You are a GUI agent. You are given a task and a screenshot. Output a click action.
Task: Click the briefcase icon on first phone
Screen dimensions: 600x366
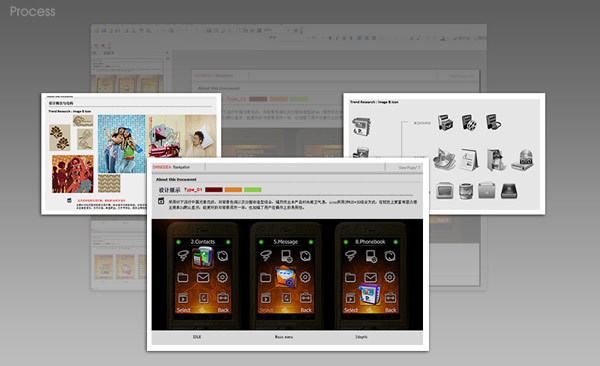pos(223,297)
